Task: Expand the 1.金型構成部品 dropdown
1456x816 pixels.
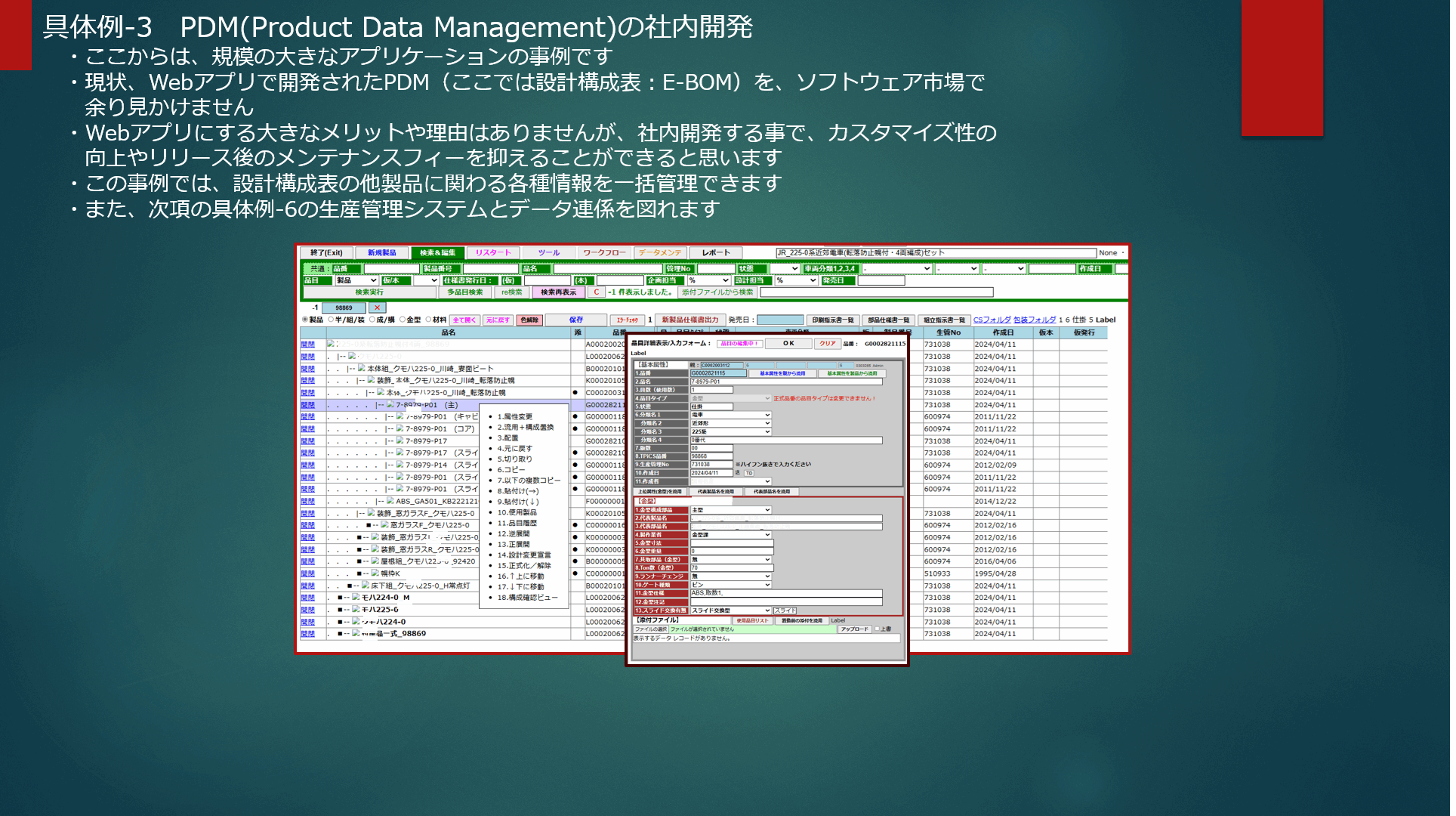Action: pos(731,510)
